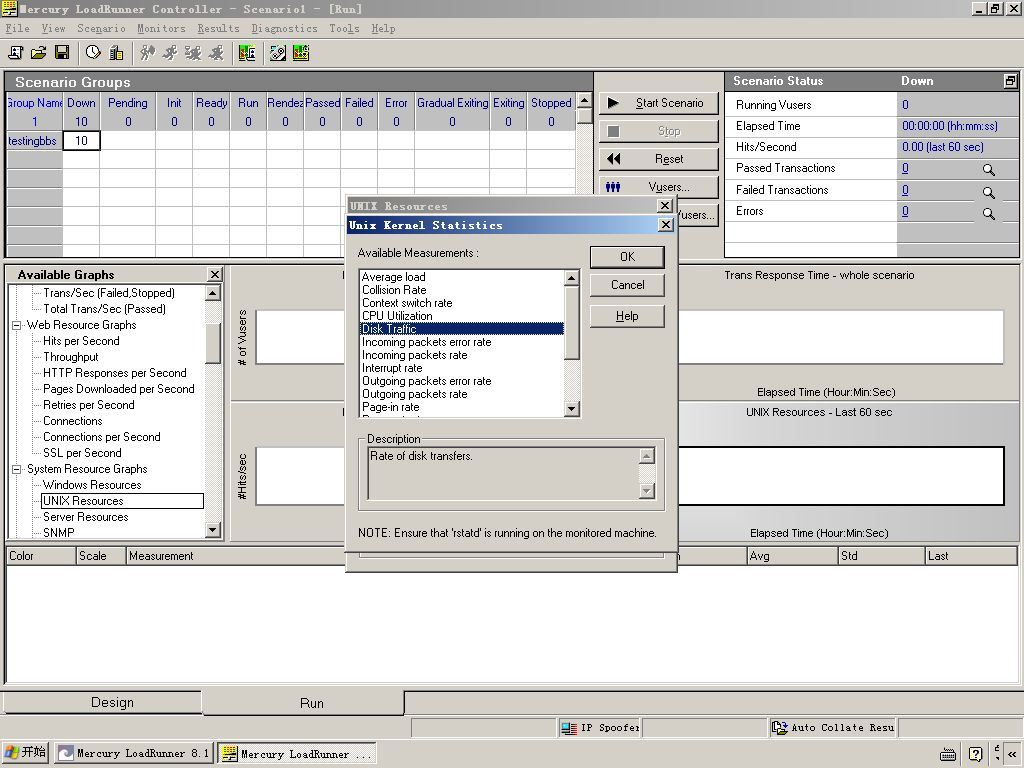Switch to the Design tab
Screen dimensions: 1024x768
tap(103, 703)
